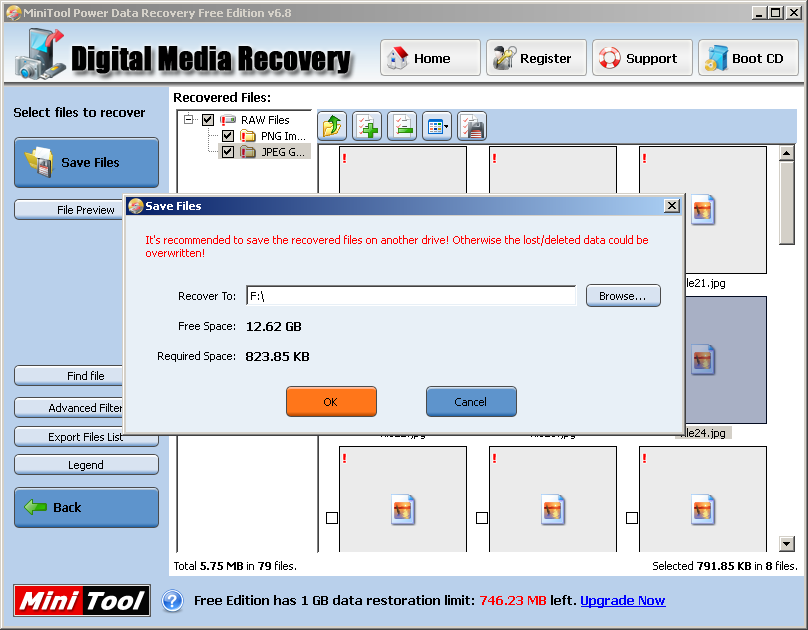
Task: Click the large Save Files button
Action: (87, 162)
